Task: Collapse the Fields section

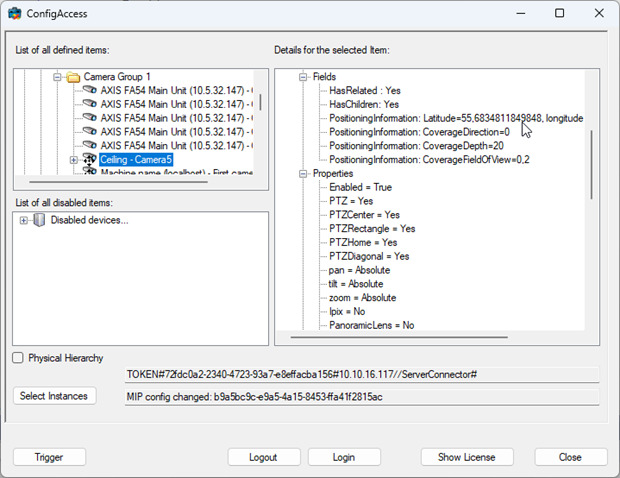Action: pos(303,77)
